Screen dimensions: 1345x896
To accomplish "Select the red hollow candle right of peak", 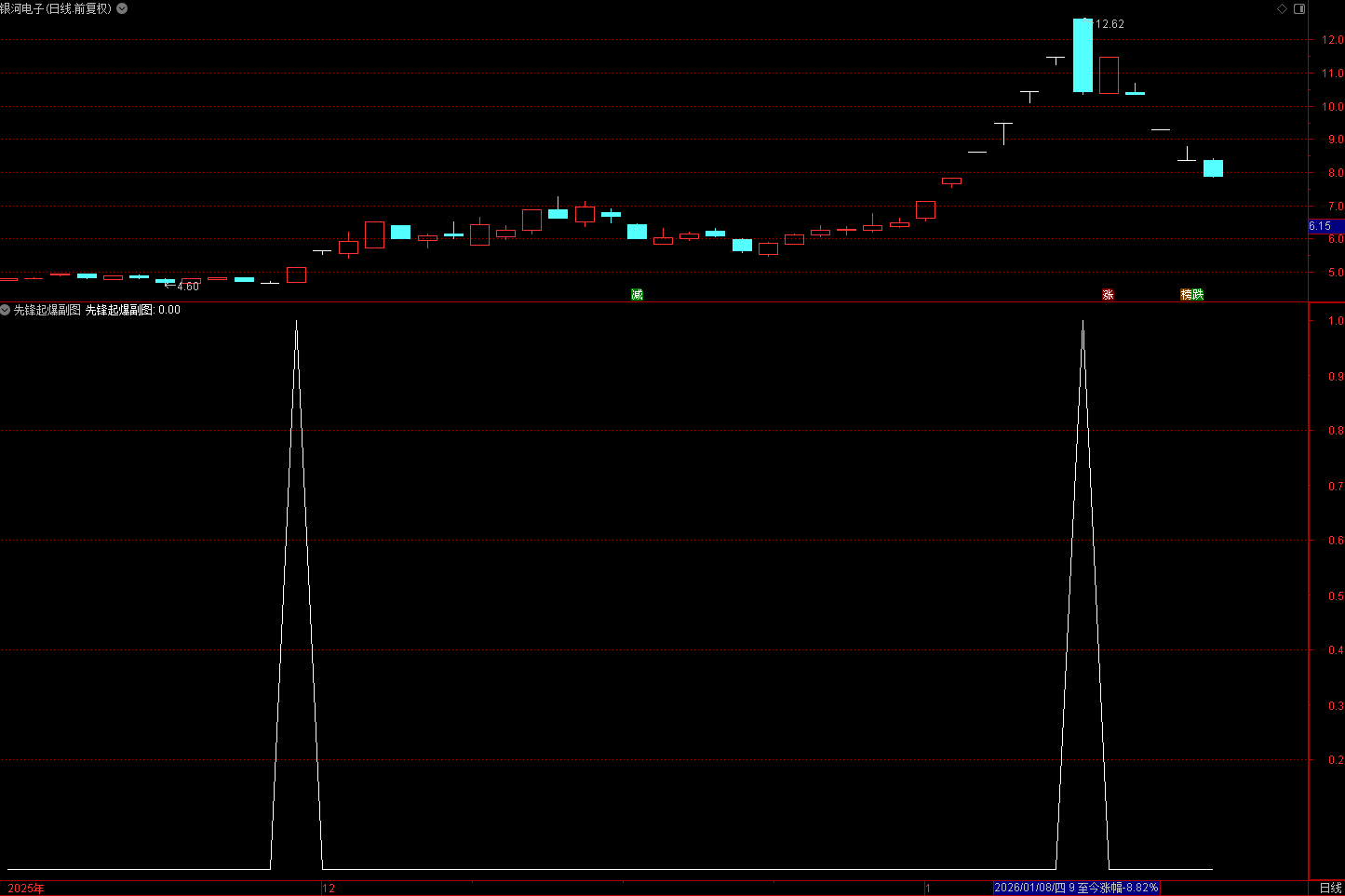I will click(x=1109, y=75).
